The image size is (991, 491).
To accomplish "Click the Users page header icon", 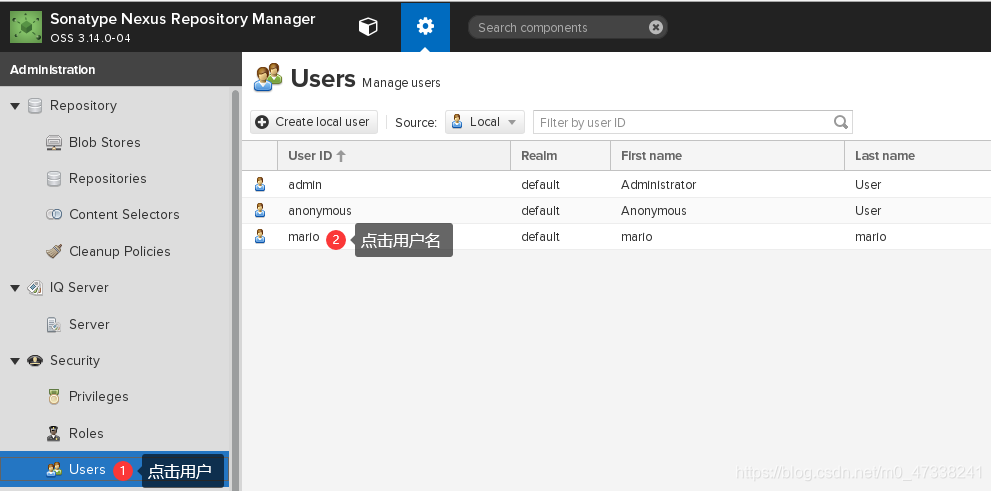I will click(x=268, y=78).
